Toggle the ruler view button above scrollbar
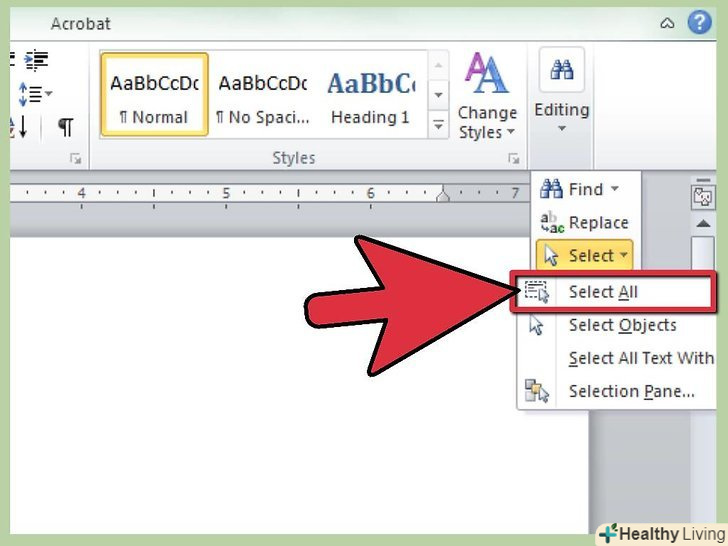This screenshot has width=728, height=546. click(702, 197)
